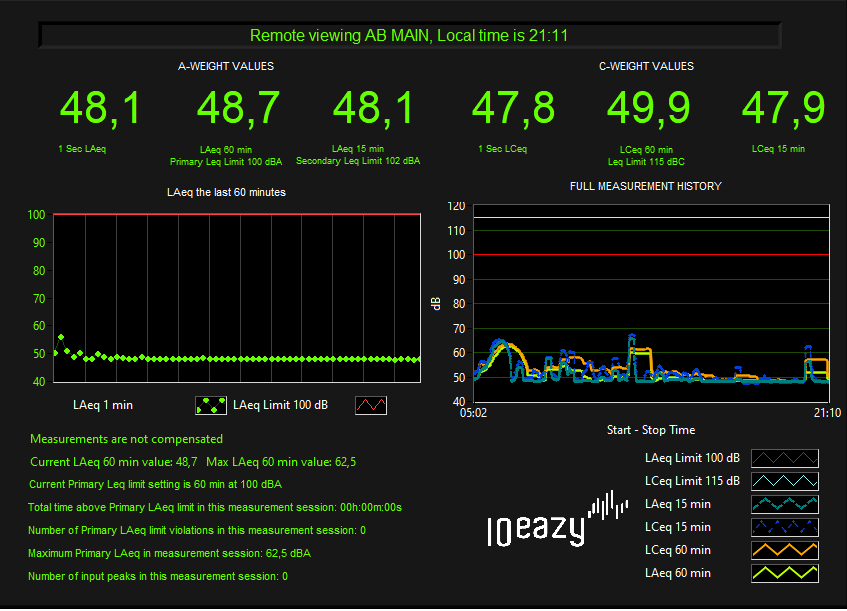847x611 pixels.
Task: Click the white LAeq Limit 100 dB legend swatch
Action: click(784, 458)
